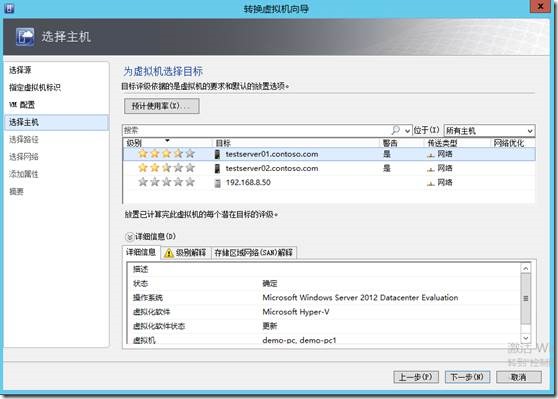Click the warning triangle icon on 级别解释 tab
Viewport: 558px width, 399px height.
click(169, 253)
